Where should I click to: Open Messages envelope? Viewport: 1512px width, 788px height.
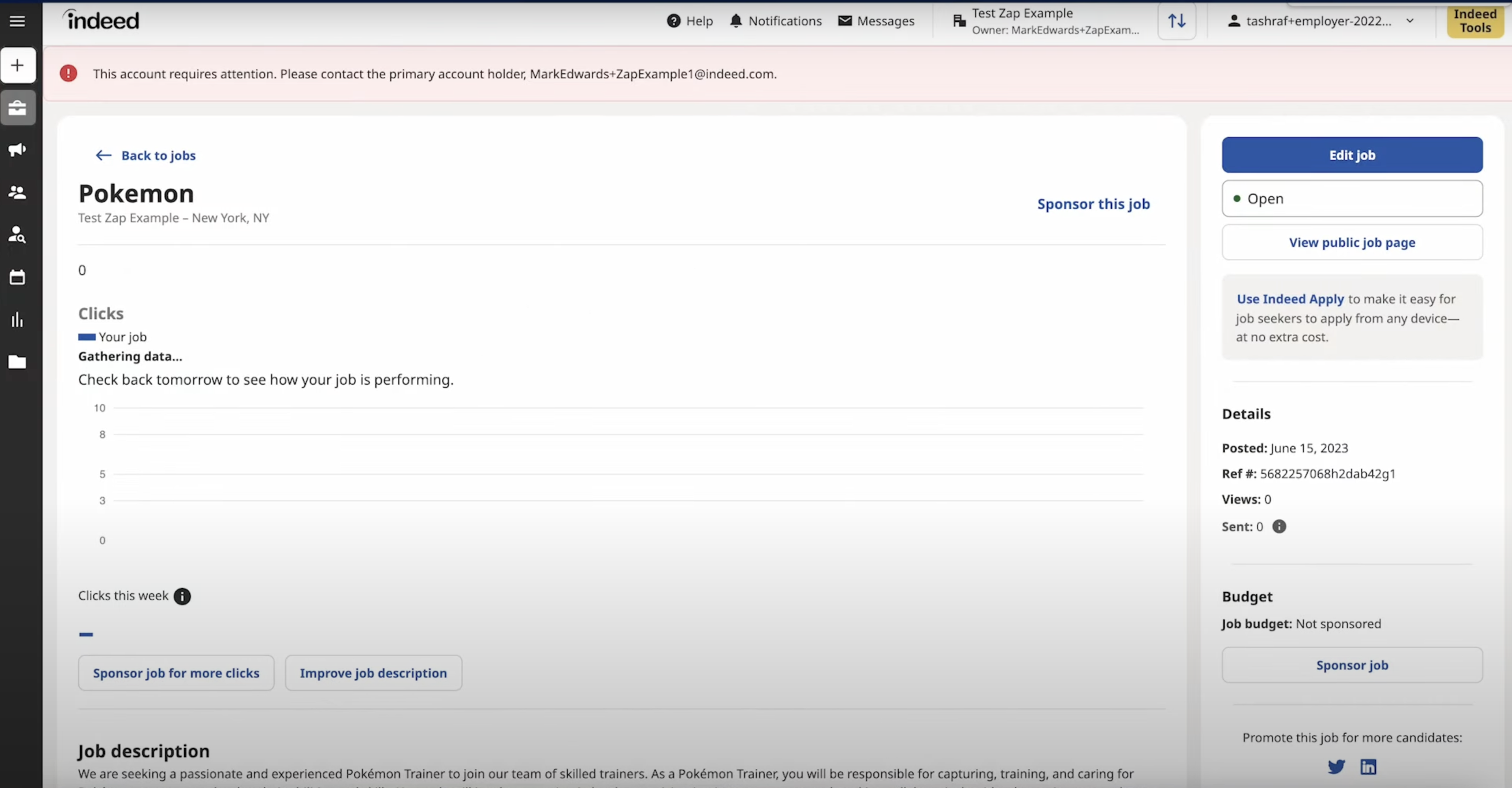[875, 21]
